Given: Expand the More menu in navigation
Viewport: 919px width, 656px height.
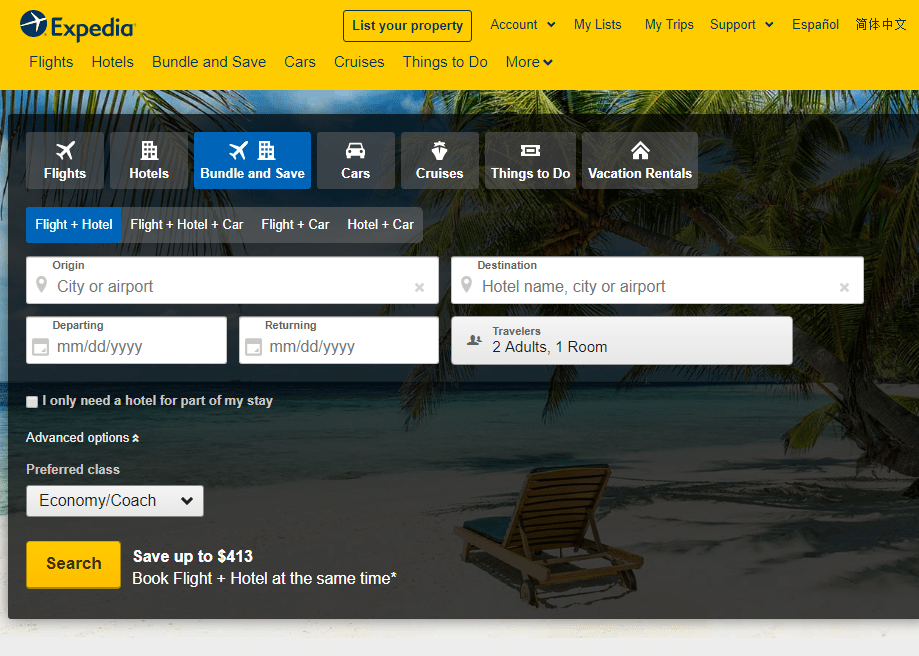Looking at the screenshot, I should (x=529, y=62).
